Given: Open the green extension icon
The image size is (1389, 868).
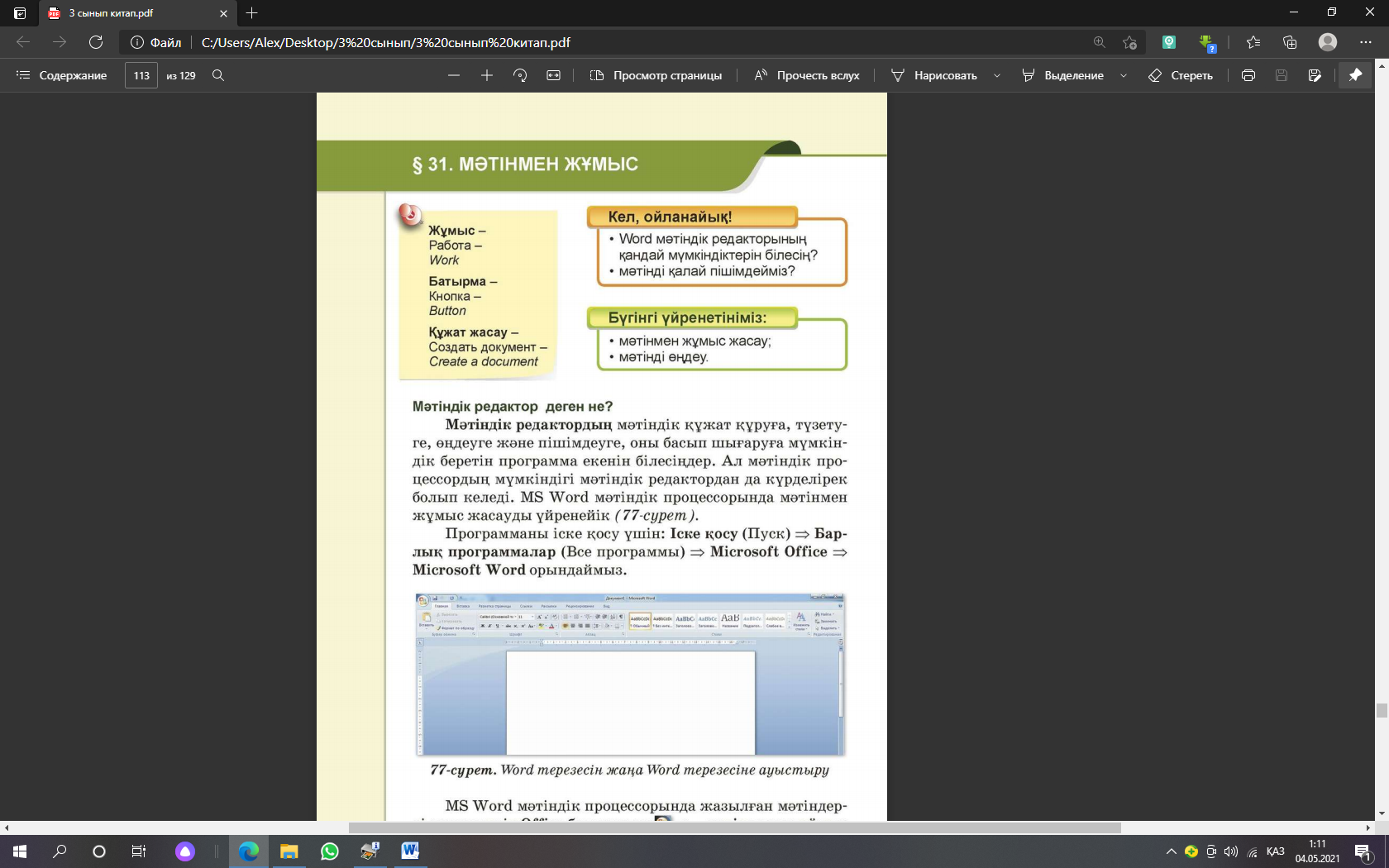Looking at the screenshot, I should tap(1169, 42).
